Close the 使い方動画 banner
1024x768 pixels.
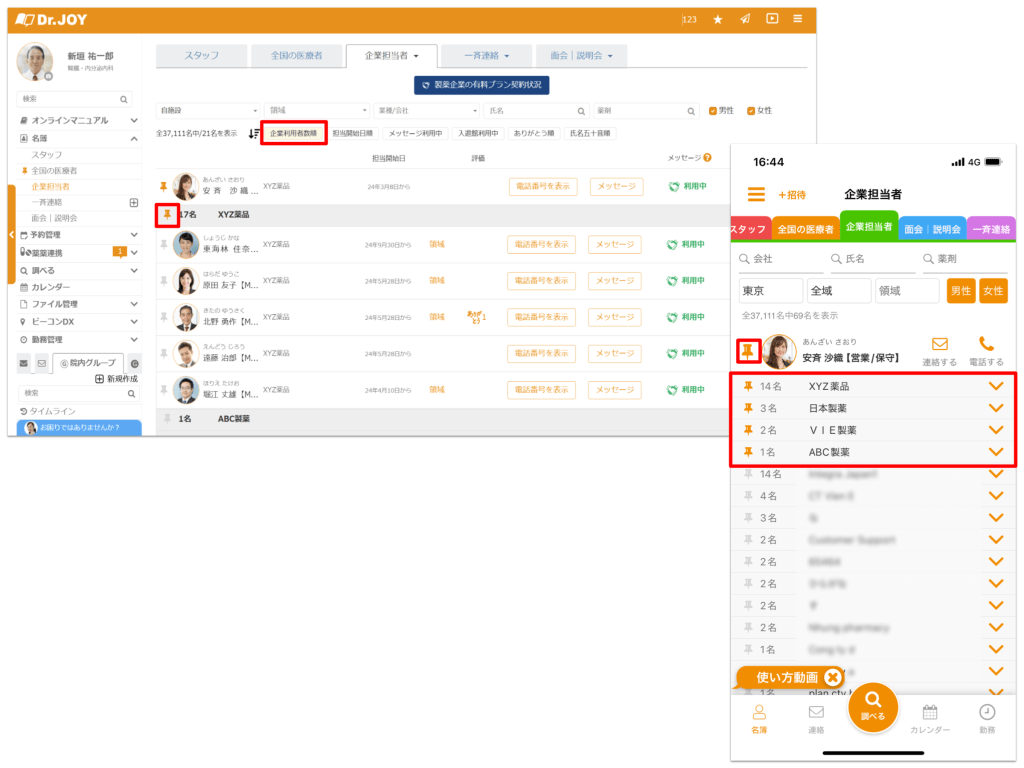click(x=832, y=678)
